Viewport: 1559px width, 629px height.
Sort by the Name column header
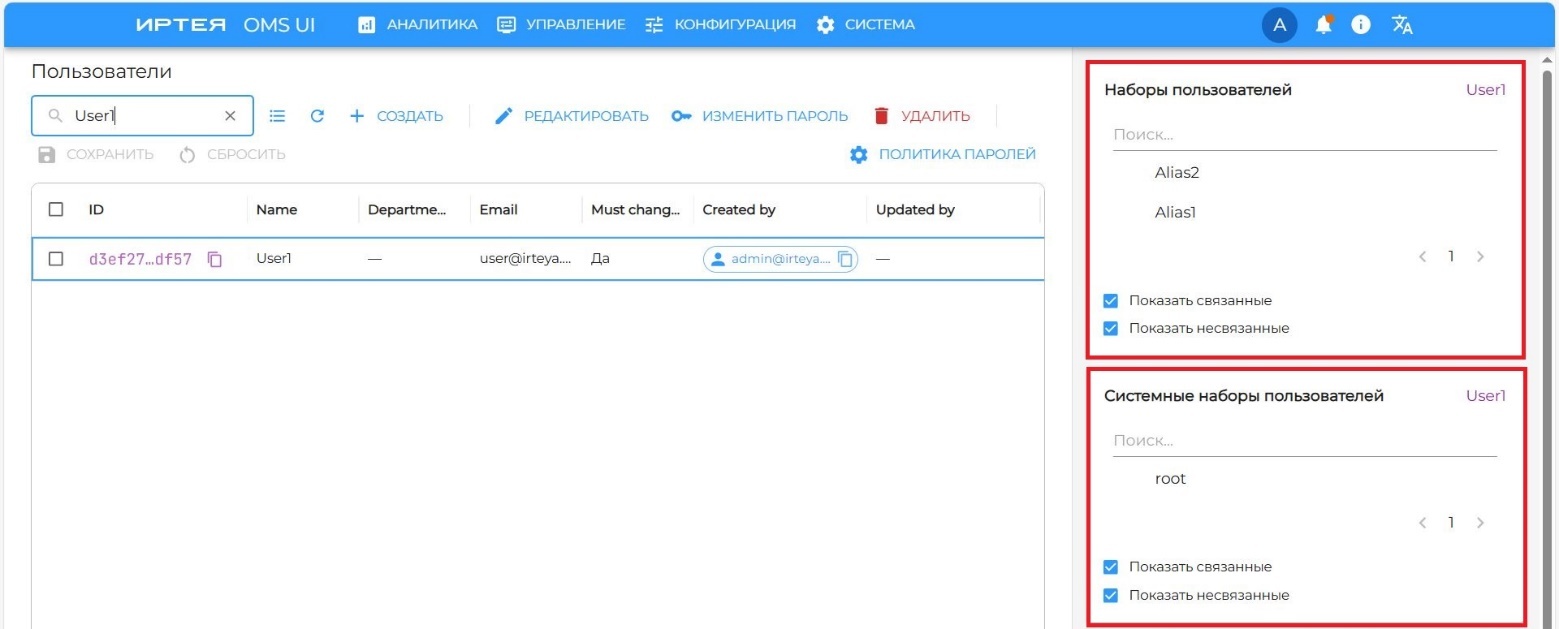pyautogui.click(x=276, y=210)
